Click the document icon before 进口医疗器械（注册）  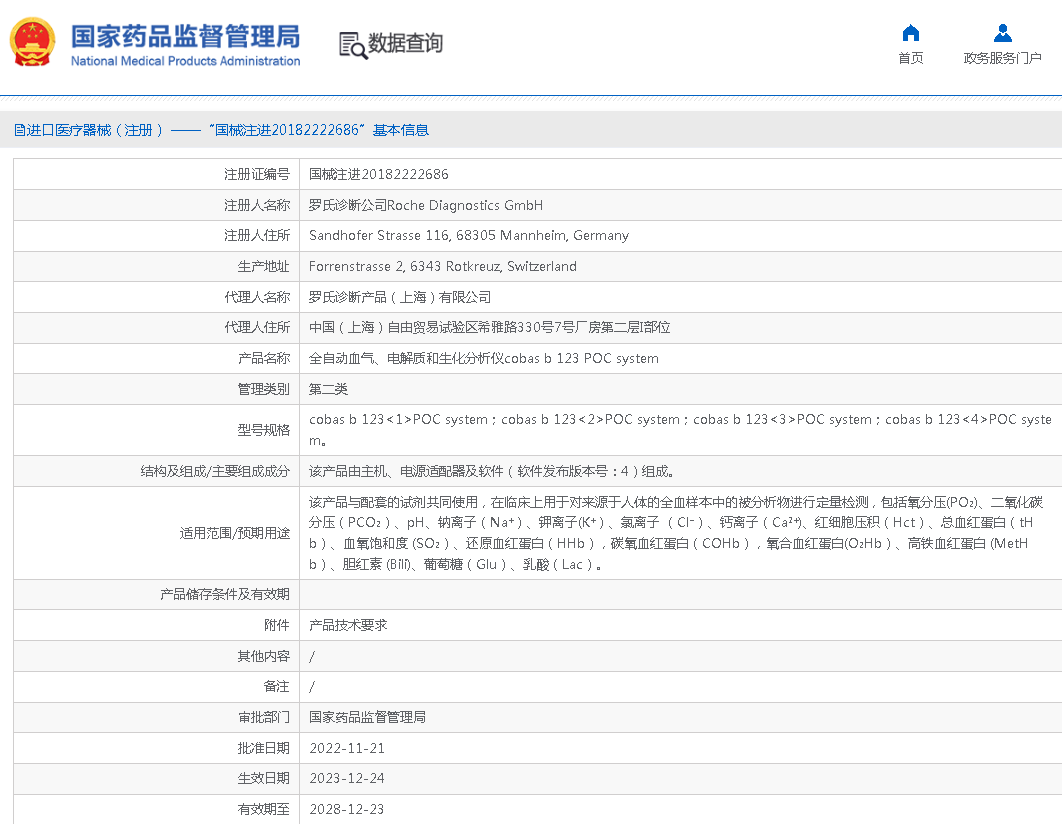tap(18, 130)
